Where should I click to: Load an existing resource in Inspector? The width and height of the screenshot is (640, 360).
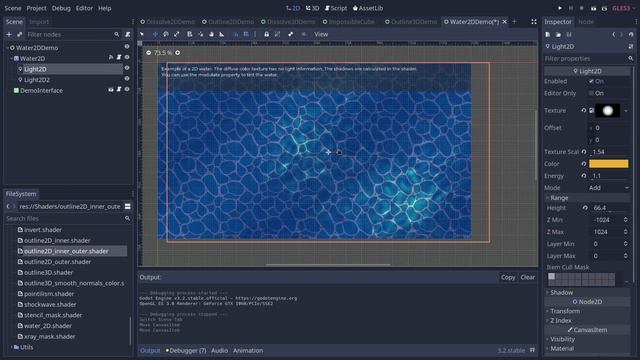point(558,35)
